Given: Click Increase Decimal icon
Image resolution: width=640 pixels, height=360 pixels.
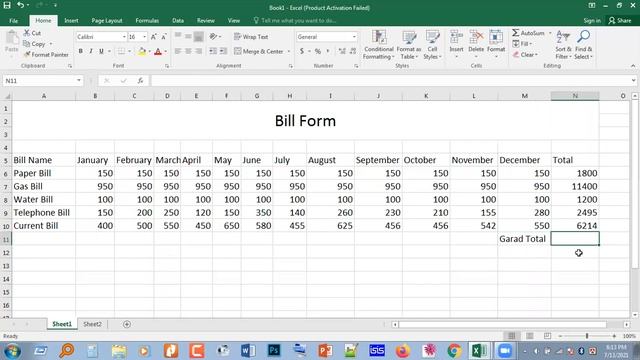Looking at the screenshot, I should tap(342, 51).
